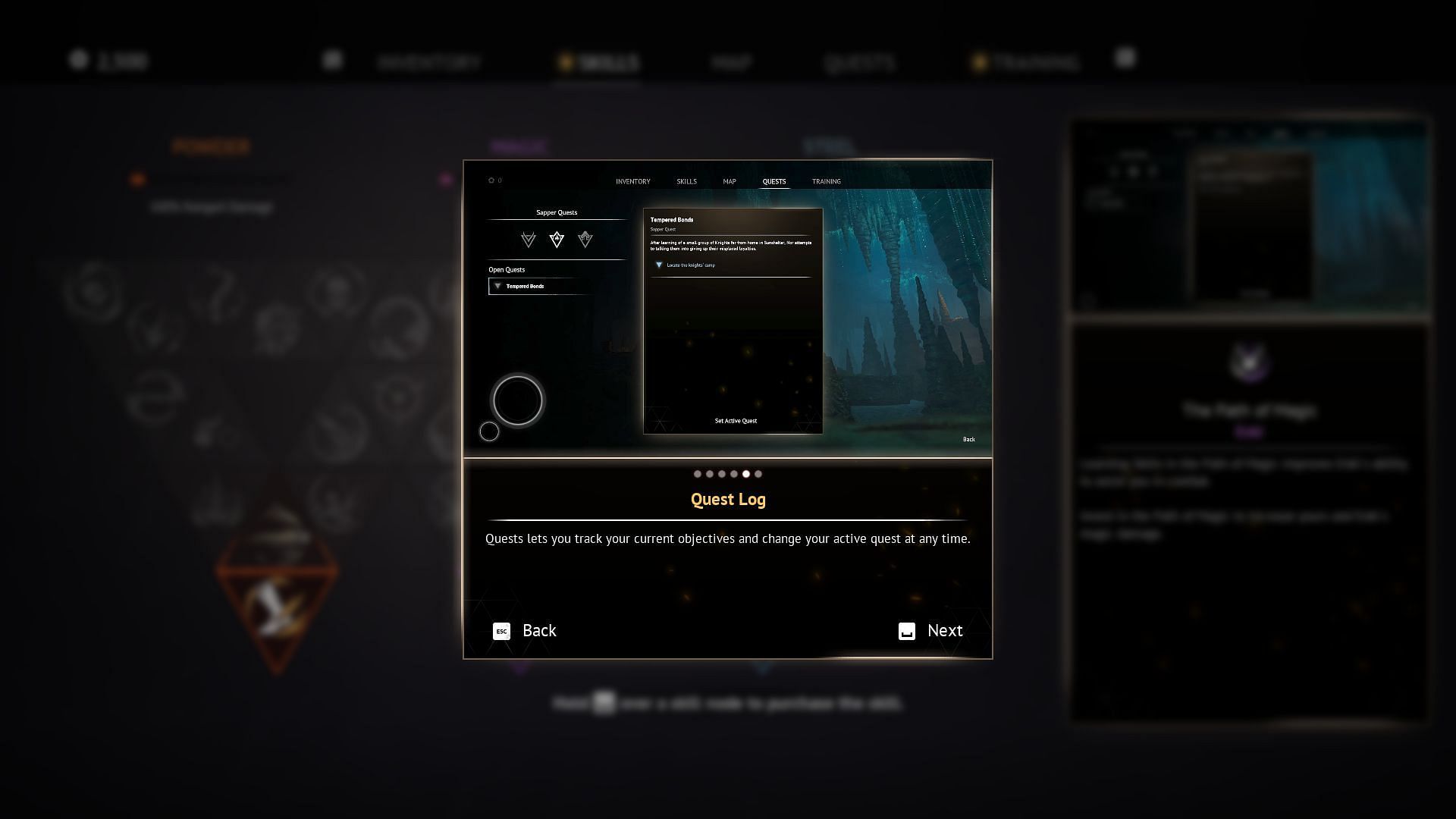Screen dimensions: 1456x819
Task: Click Set Active Quest button
Action: tap(735, 421)
